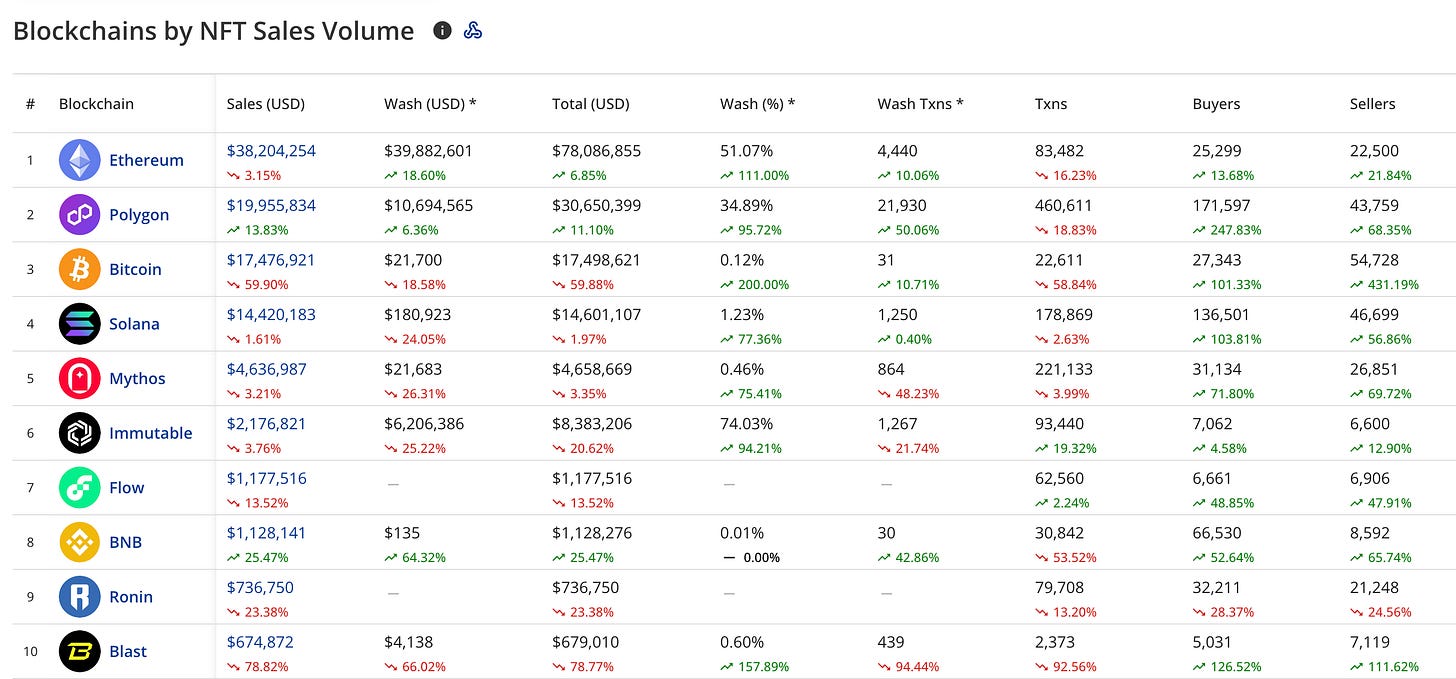The height and width of the screenshot is (679, 1456).
Task: Select Ronin transactions count 79,708
Action: 1059,587
